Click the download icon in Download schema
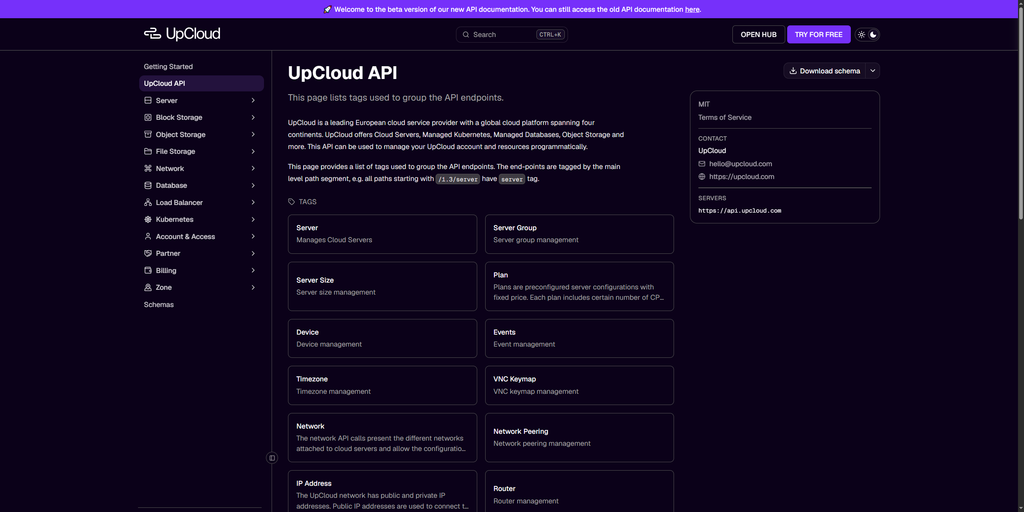1024x512 pixels. pyautogui.click(x=793, y=71)
